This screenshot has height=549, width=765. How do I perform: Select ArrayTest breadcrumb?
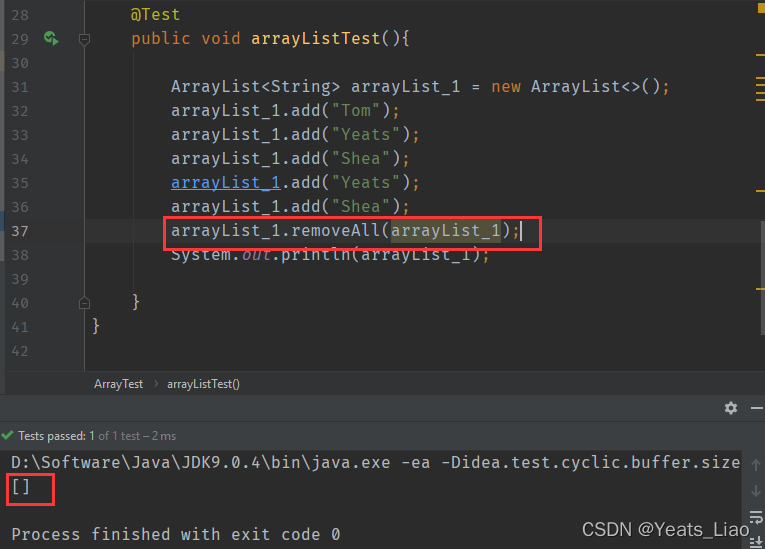[x=119, y=384]
